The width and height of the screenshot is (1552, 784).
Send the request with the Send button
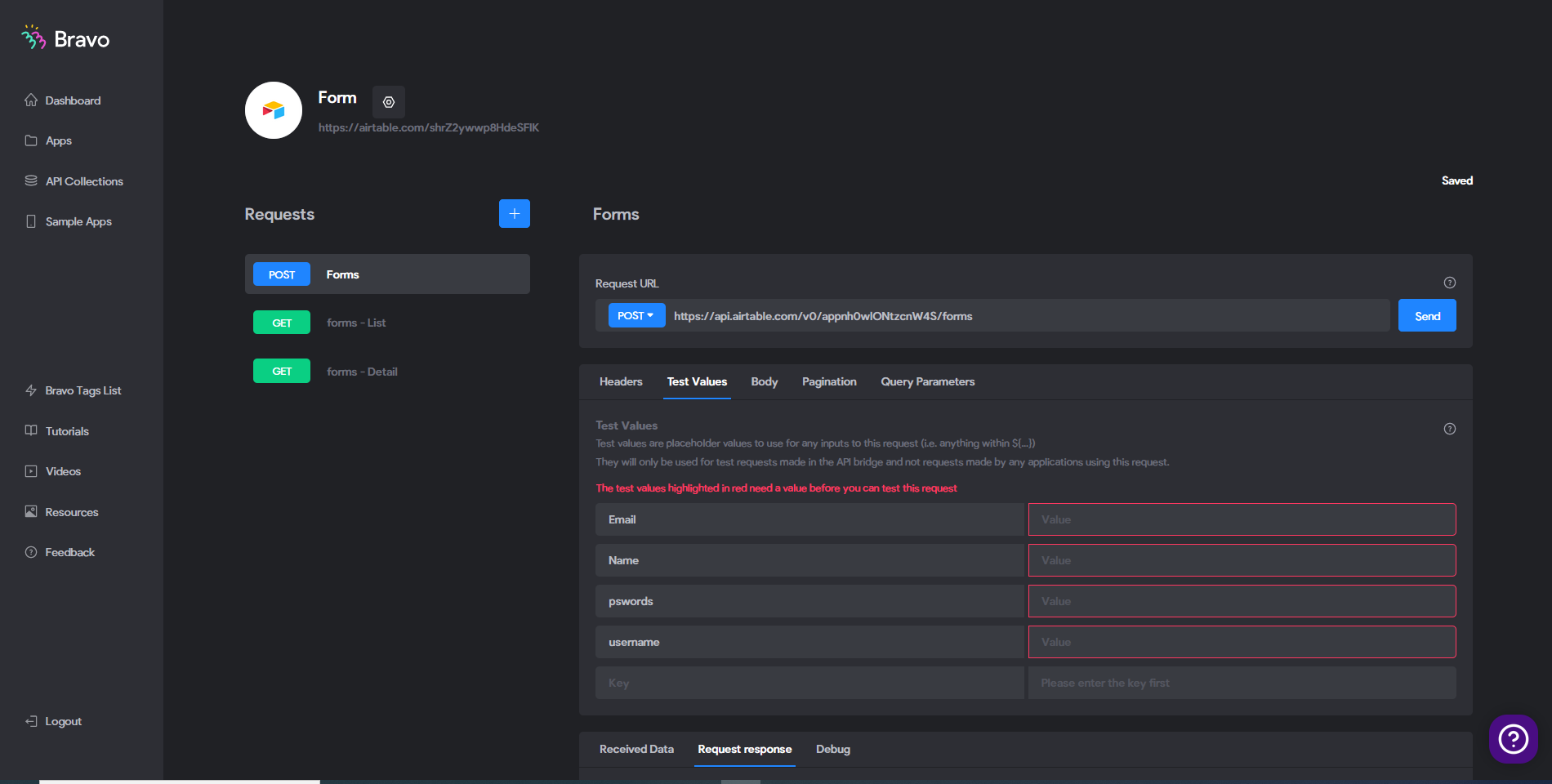(1427, 315)
